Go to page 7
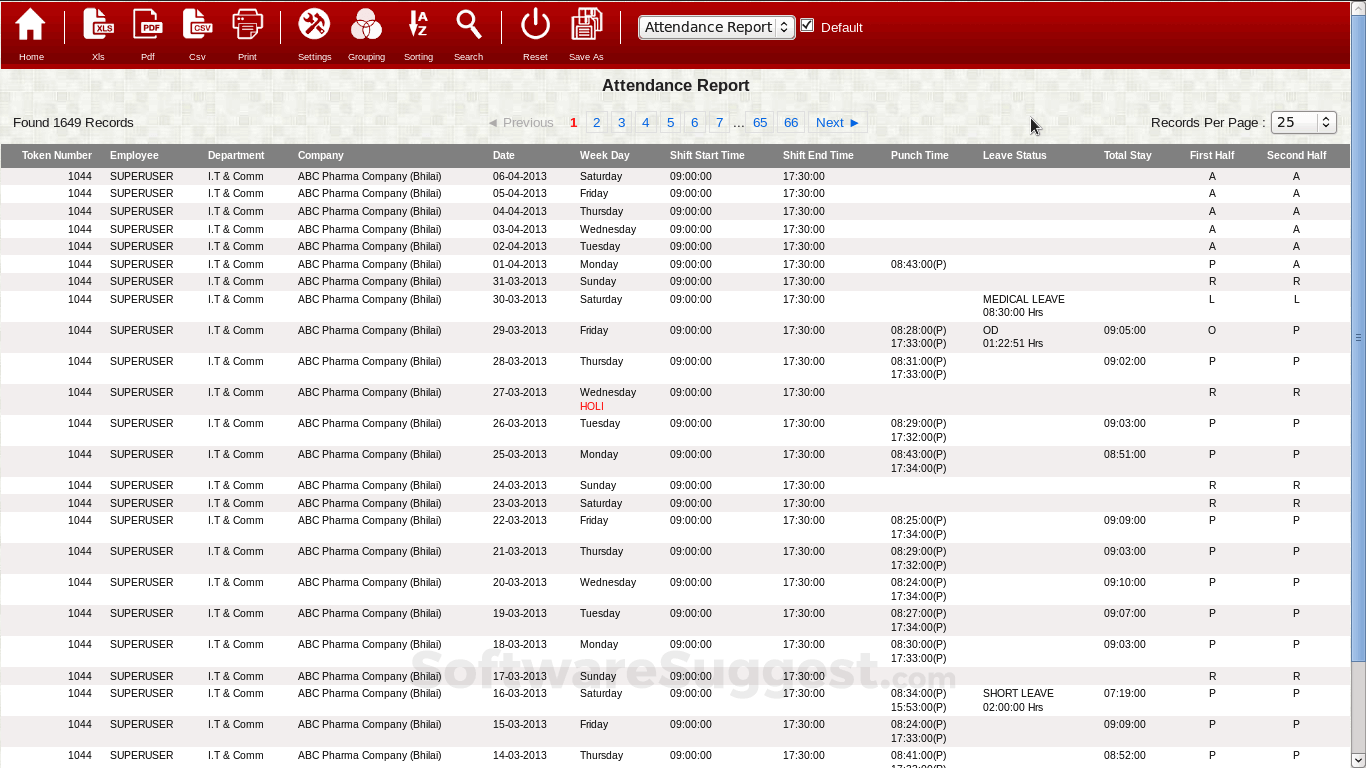Screen dimensions: 1366x768 (x=719, y=122)
